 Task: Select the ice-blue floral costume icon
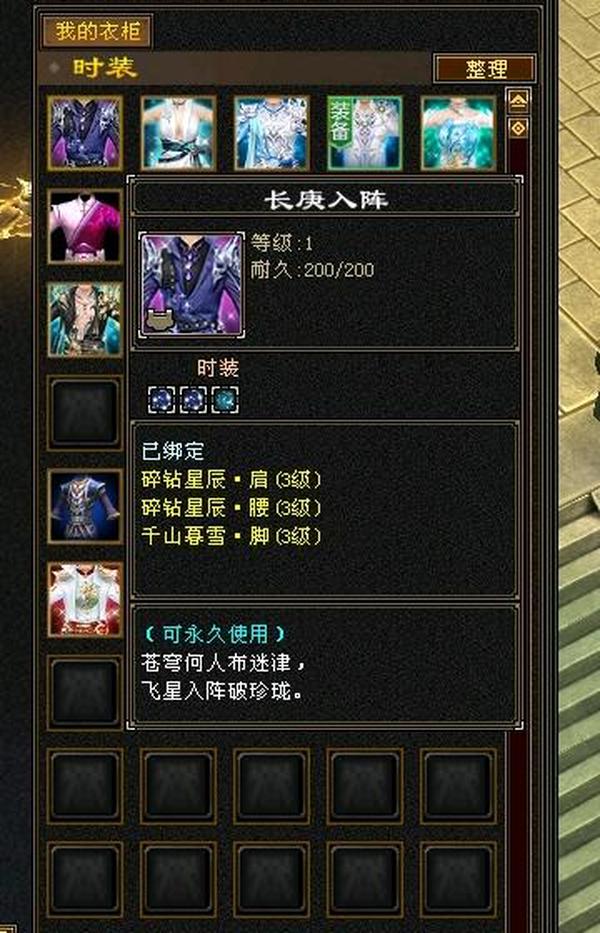(272, 133)
